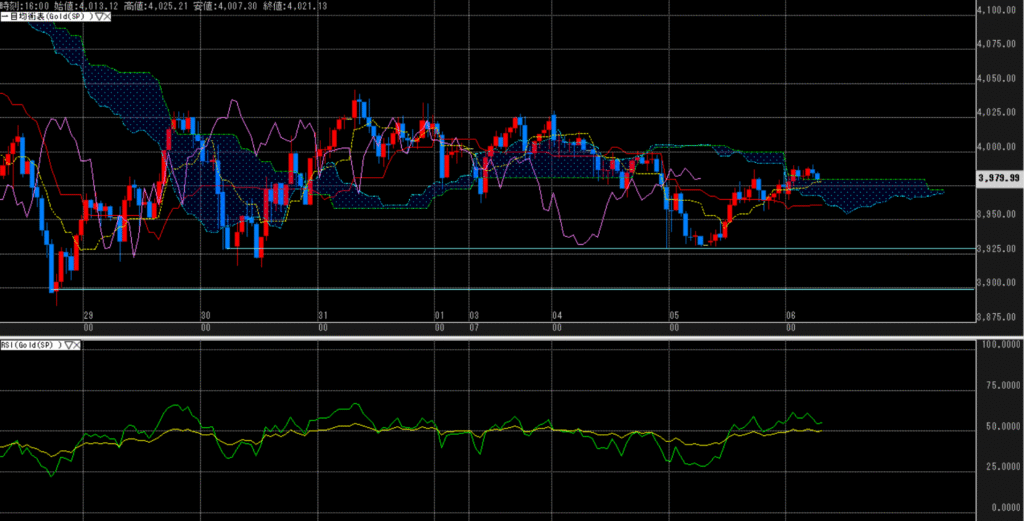Click the RSI 100.0000 axis label
The width and height of the screenshot is (1024, 521).
997,345
